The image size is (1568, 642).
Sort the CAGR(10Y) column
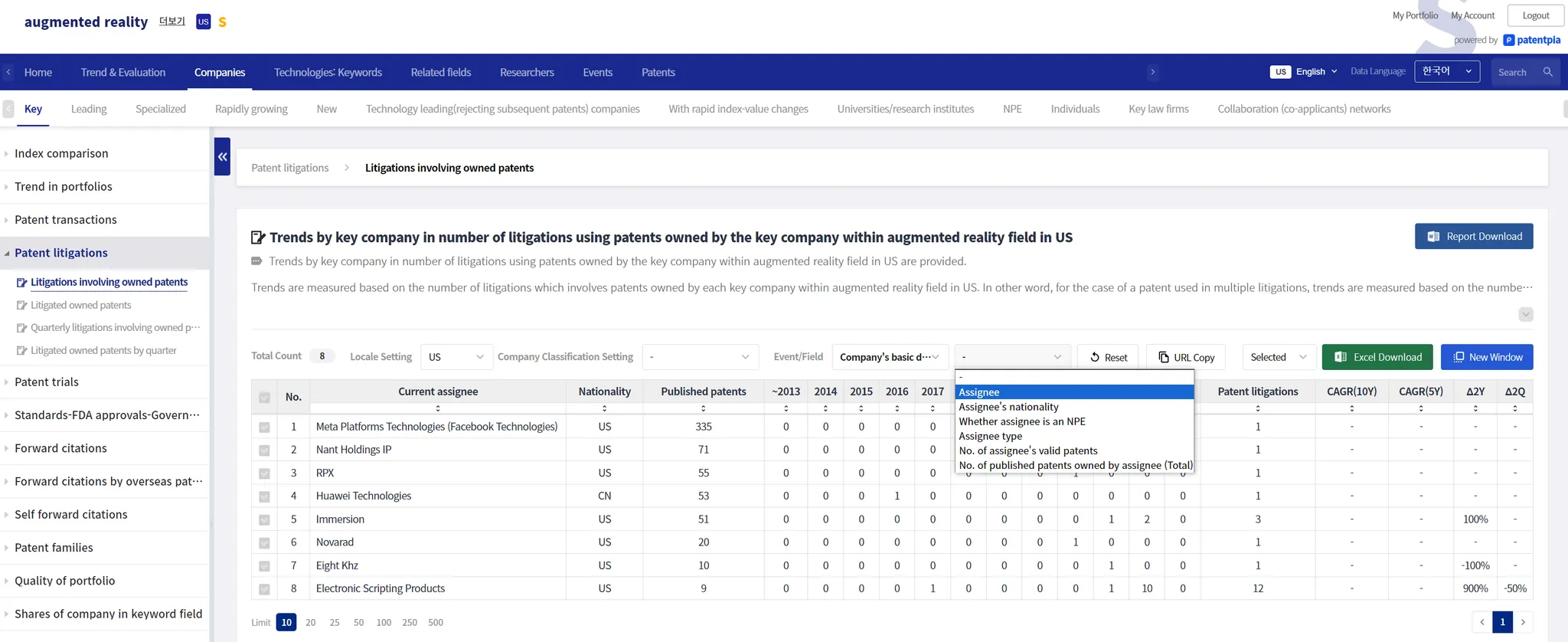click(x=1351, y=408)
